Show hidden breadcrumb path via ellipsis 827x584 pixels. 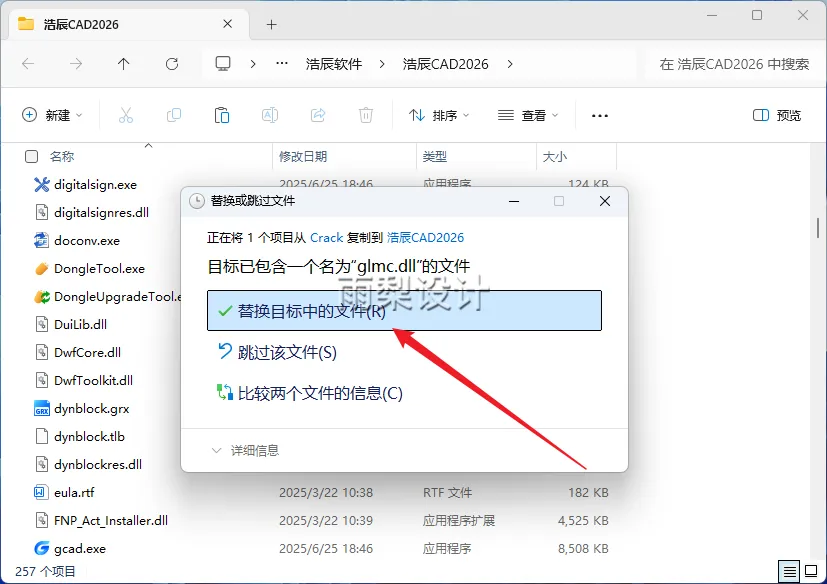click(x=282, y=64)
